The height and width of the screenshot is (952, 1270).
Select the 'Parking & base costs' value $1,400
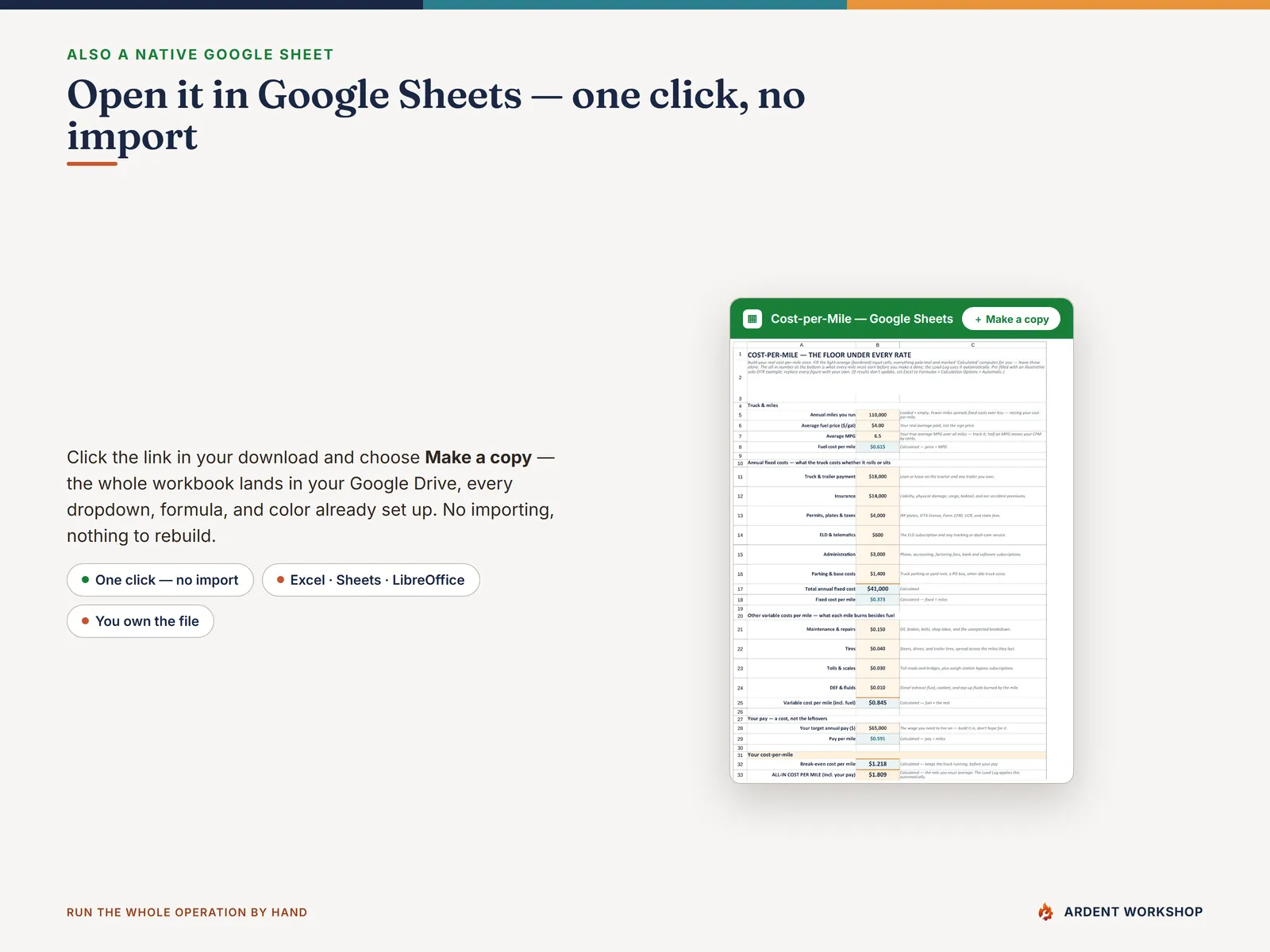tap(877, 574)
